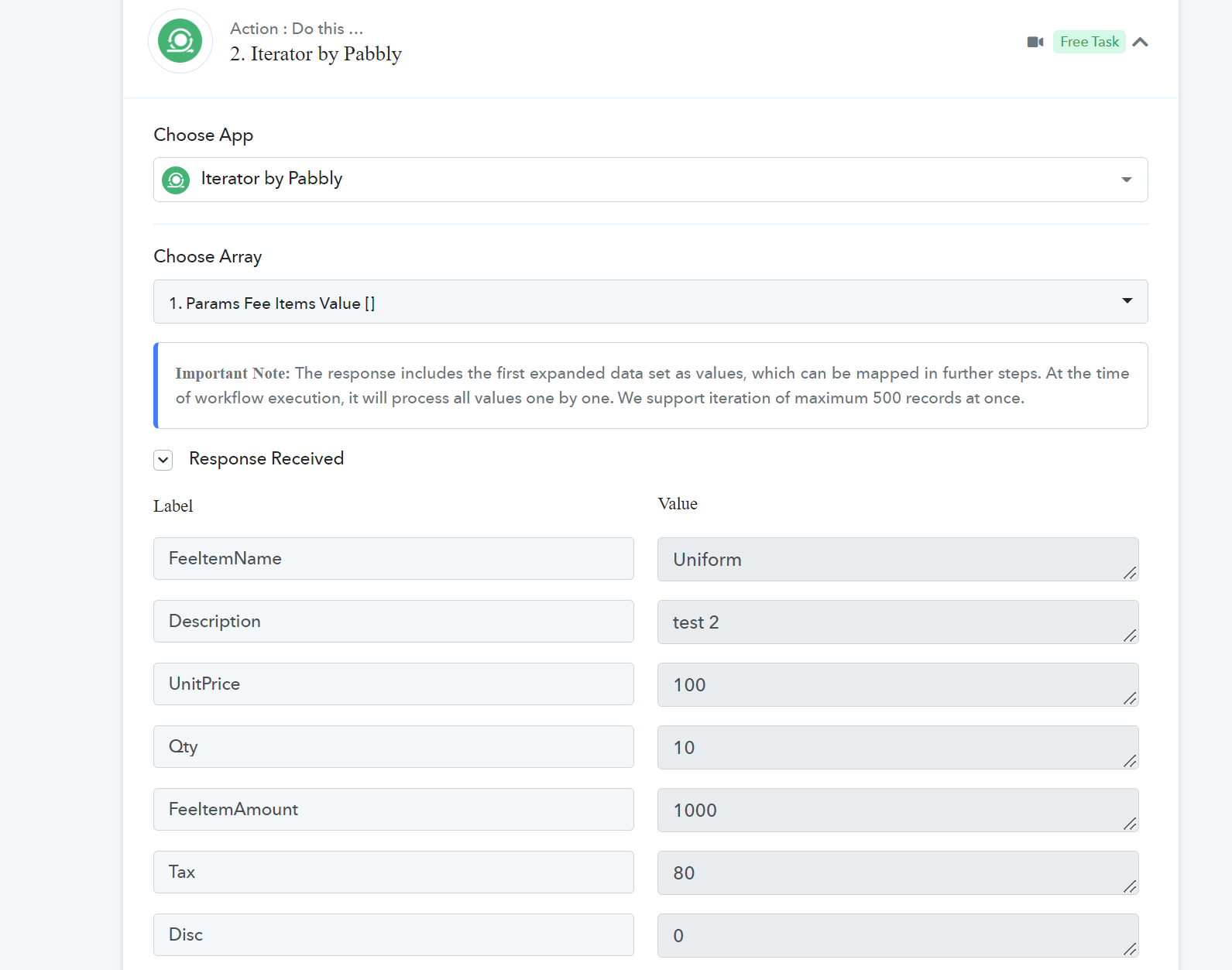The width and height of the screenshot is (1232, 970).
Task: Click the Iterator icon inside Choose App field
Action: (x=176, y=180)
